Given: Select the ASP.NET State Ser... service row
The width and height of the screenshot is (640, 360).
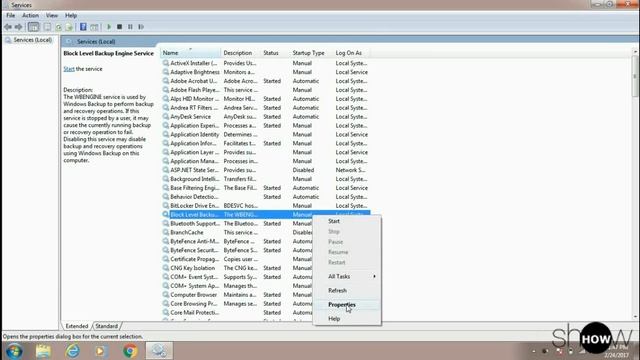Looking at the screenshot, I should click(265, 170).
